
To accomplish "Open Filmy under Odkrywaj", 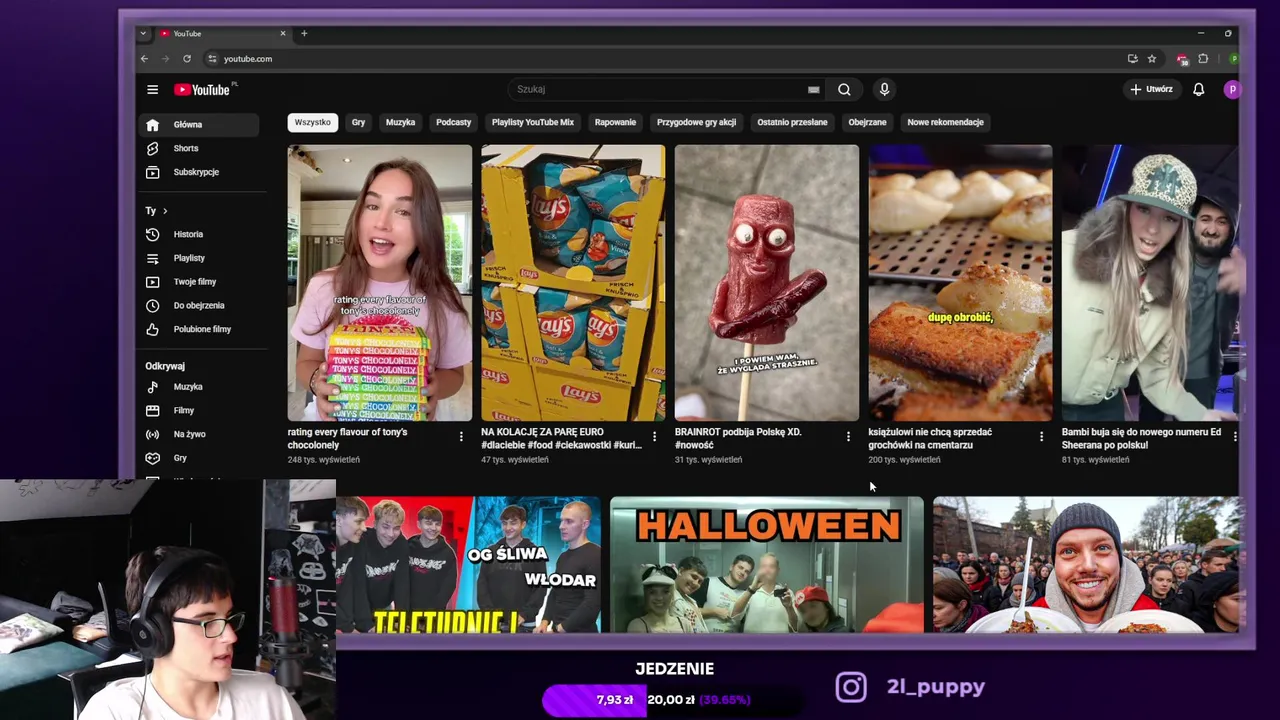I will click(198, 411).
